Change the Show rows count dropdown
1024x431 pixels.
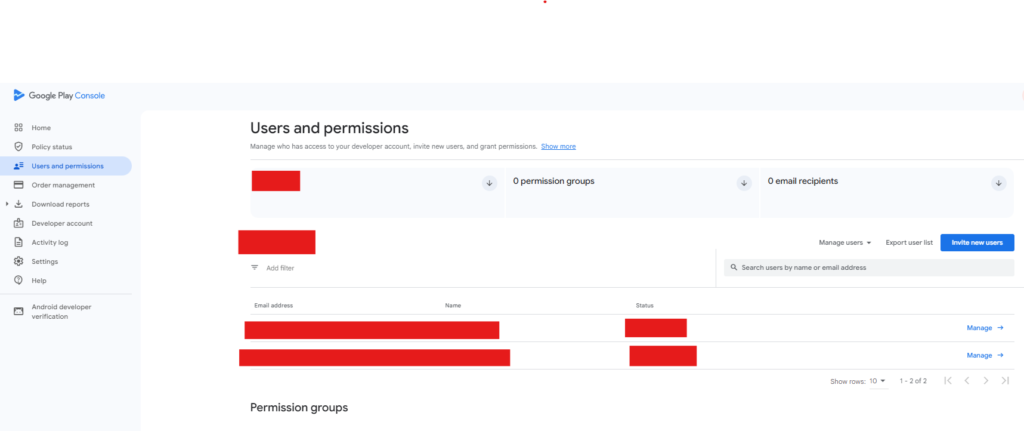[877, 381]
